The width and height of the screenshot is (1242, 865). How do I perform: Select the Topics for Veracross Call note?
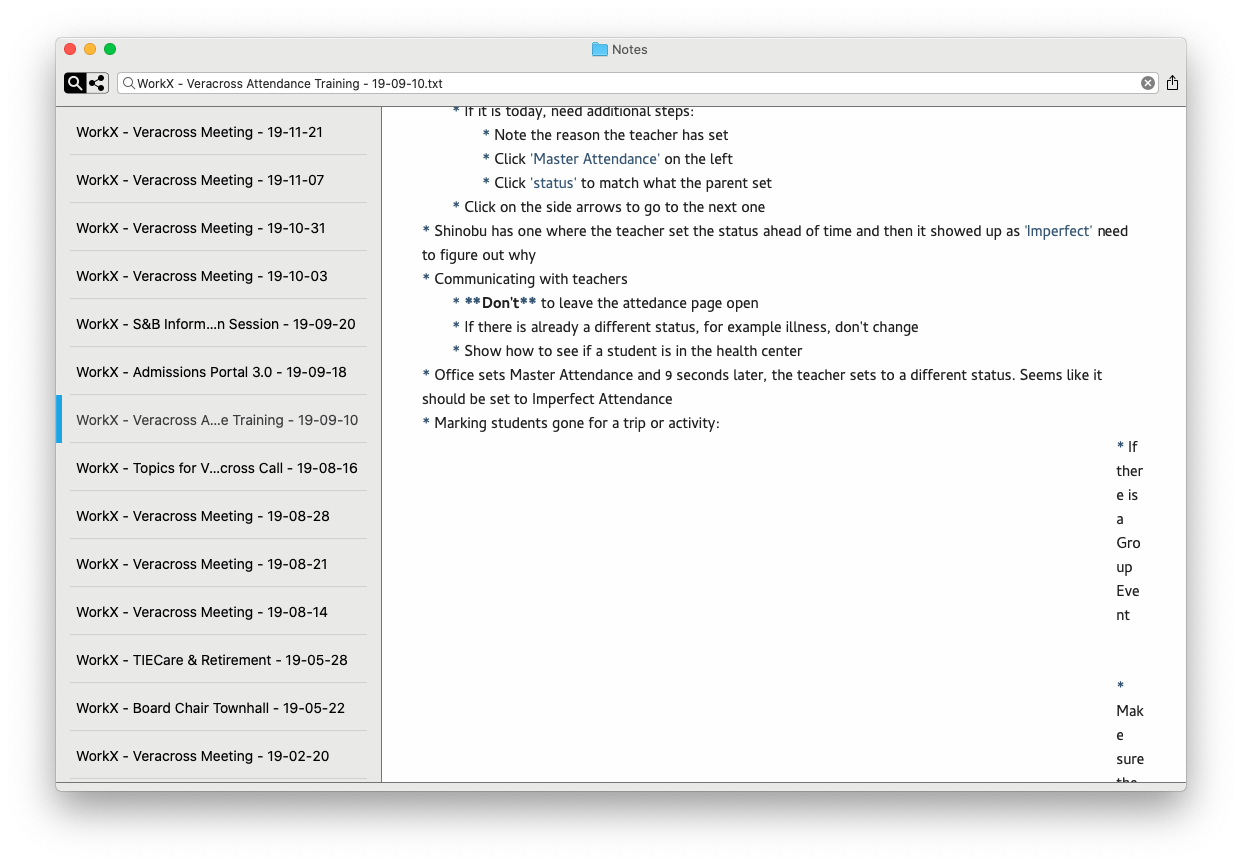pyautogui.click(x=216, y=468)
